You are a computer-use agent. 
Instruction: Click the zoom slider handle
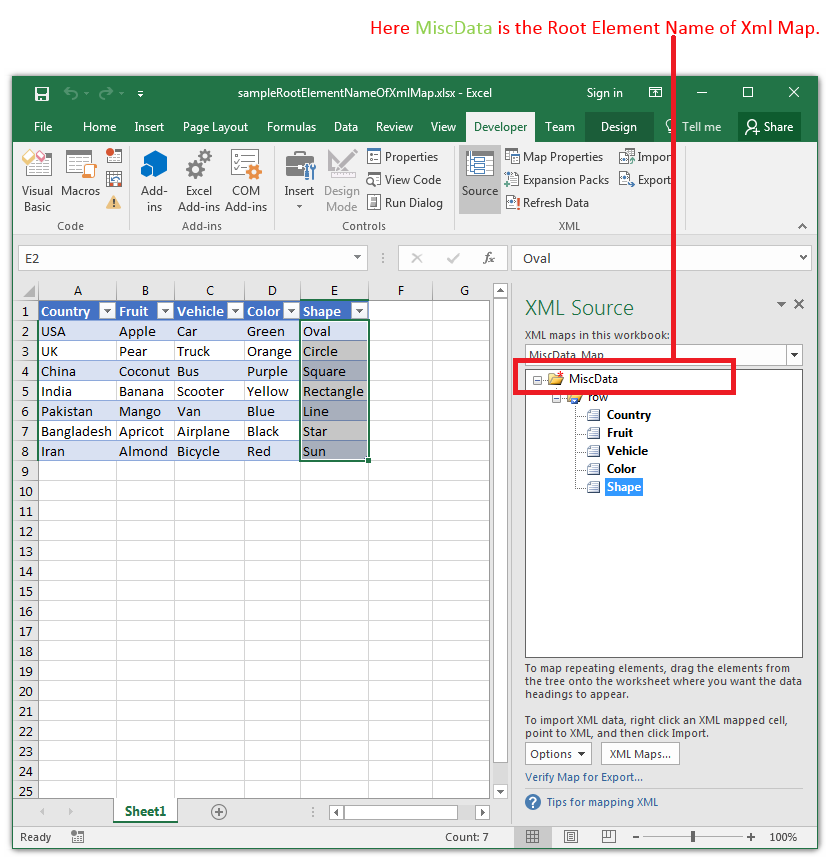(693, 837)
